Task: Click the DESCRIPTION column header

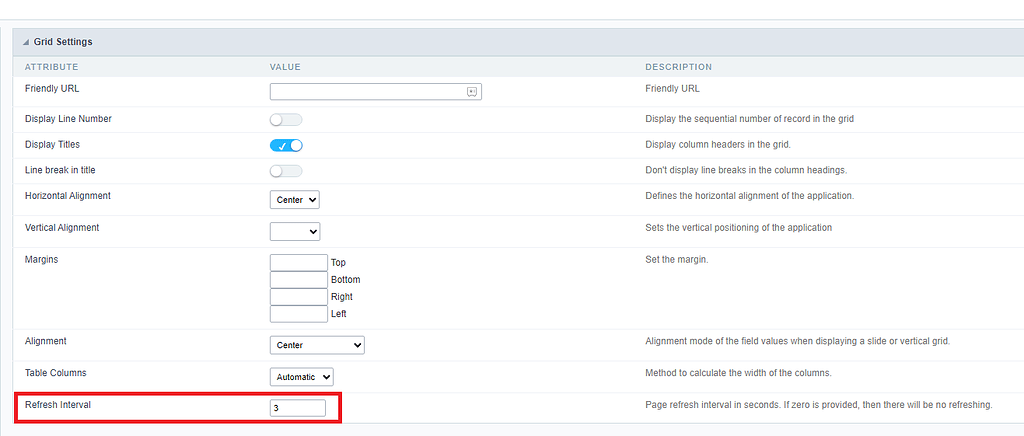Action: tap(679, 67)
